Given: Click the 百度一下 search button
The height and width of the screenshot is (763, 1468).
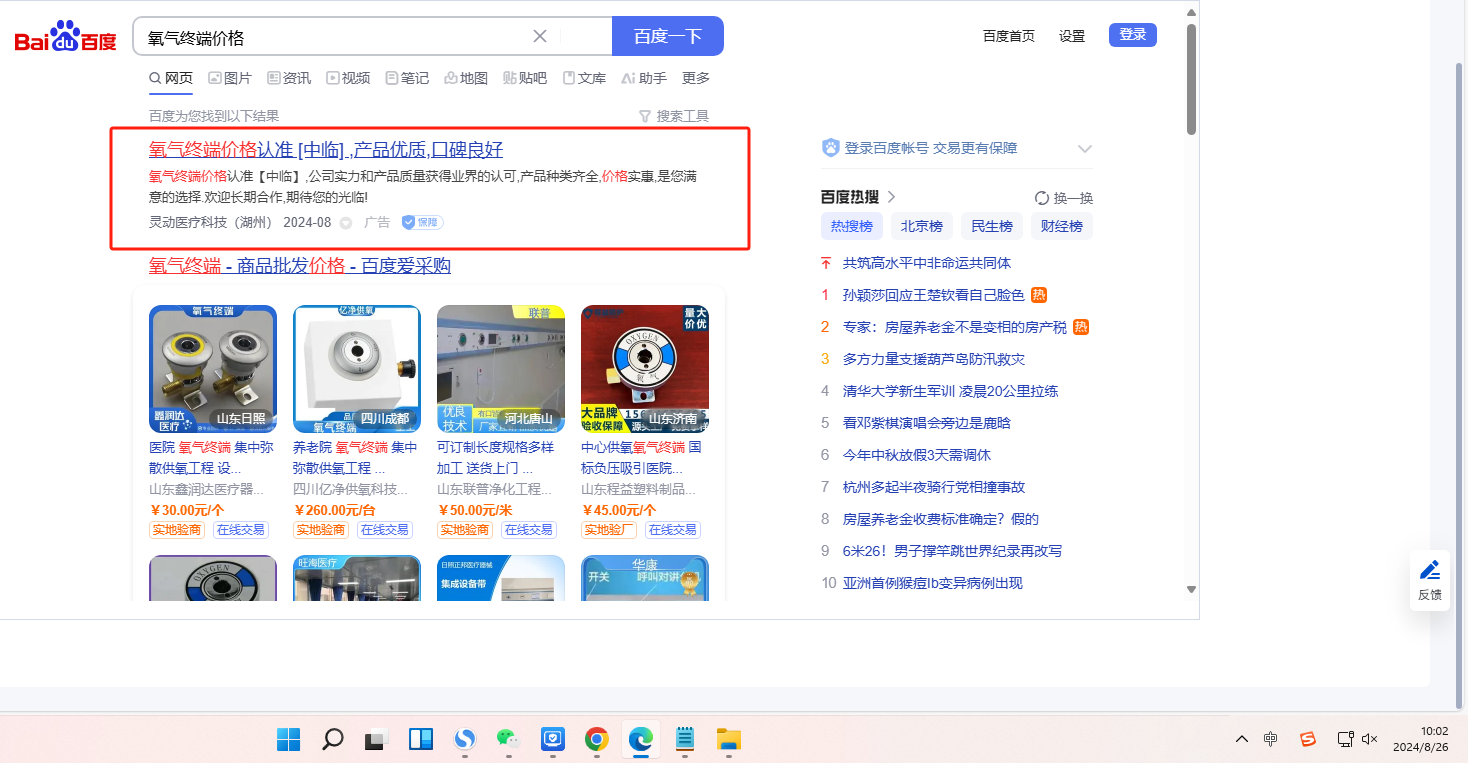Looking at the screenshot, I should 668,37.
